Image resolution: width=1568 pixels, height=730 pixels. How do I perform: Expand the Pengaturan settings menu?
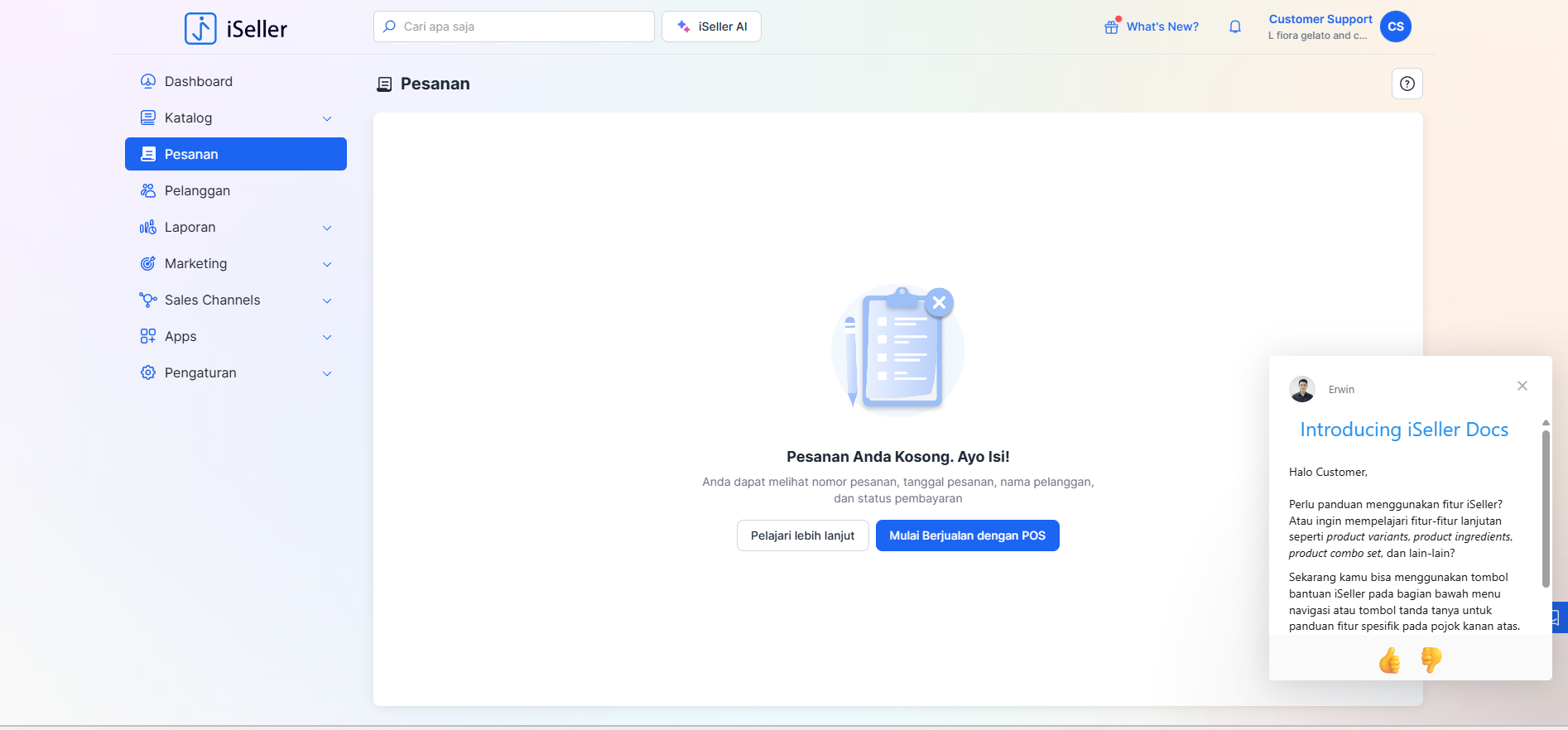327,373
